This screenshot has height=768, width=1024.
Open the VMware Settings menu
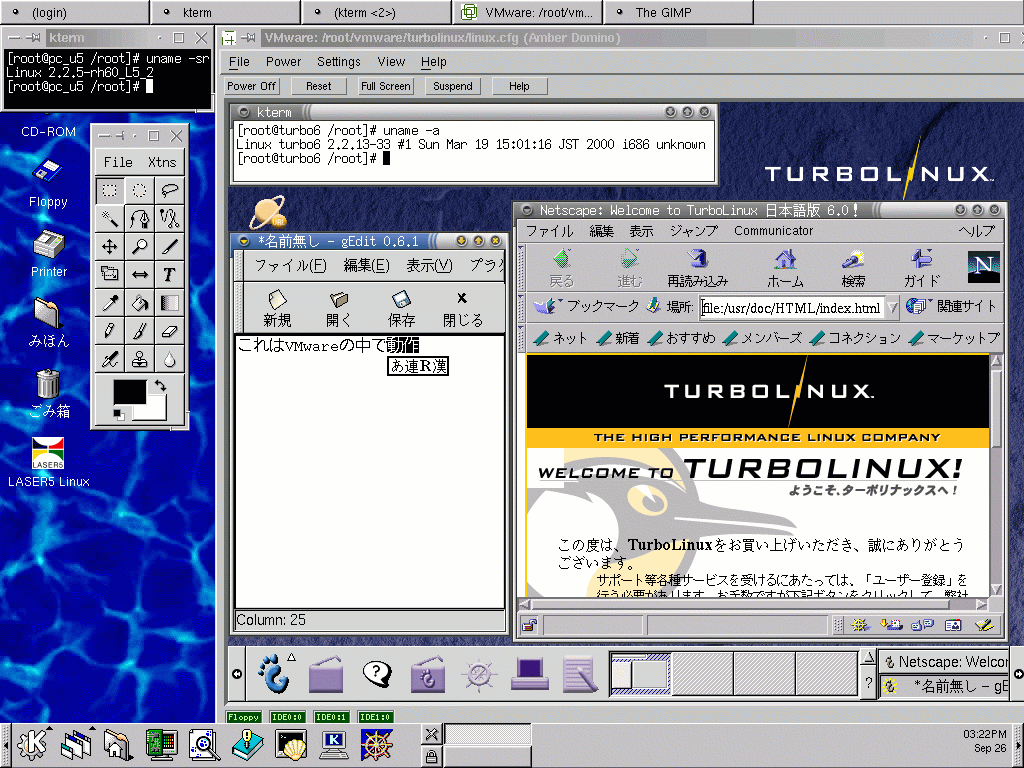(338, 62)
